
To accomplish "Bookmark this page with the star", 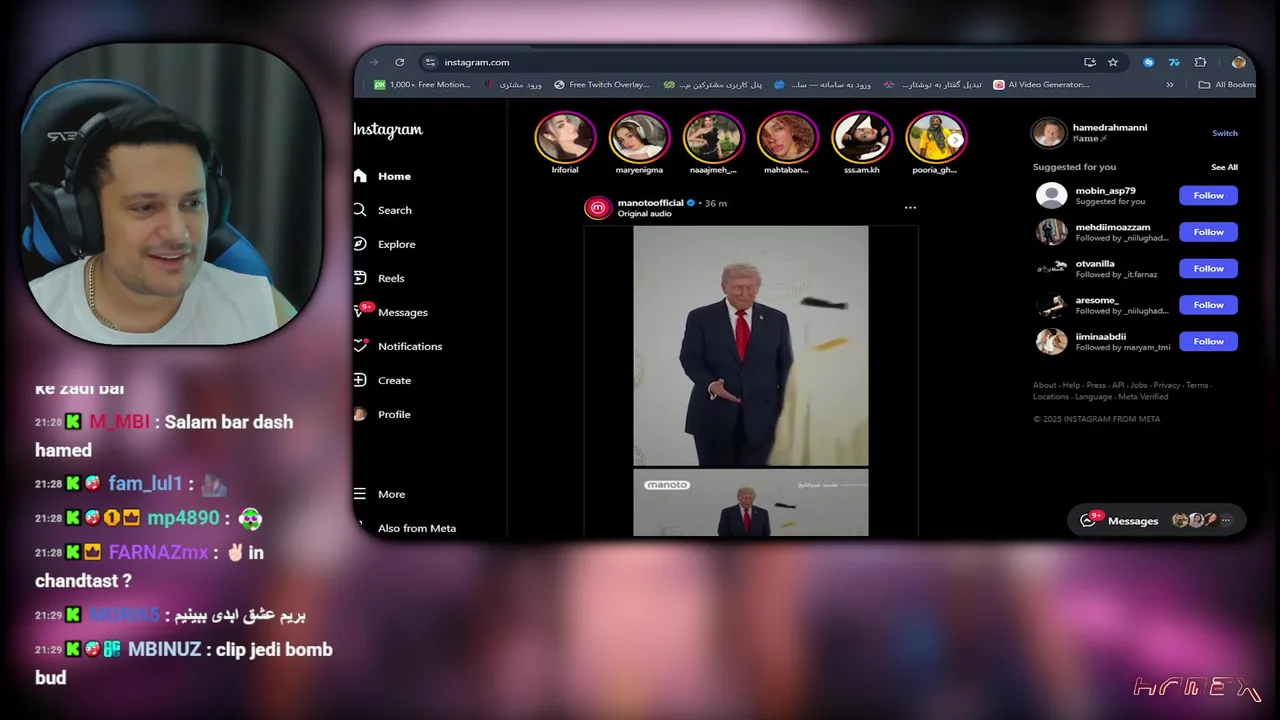I will (x=1113, y=62).
